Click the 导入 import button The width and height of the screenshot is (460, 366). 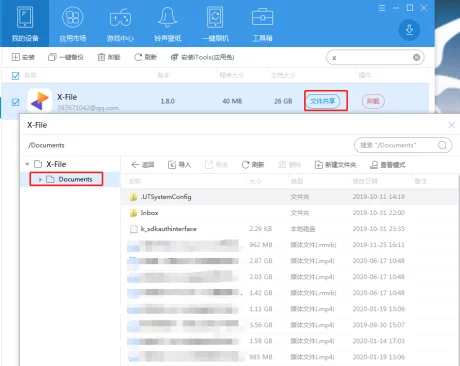pos(179,165)
